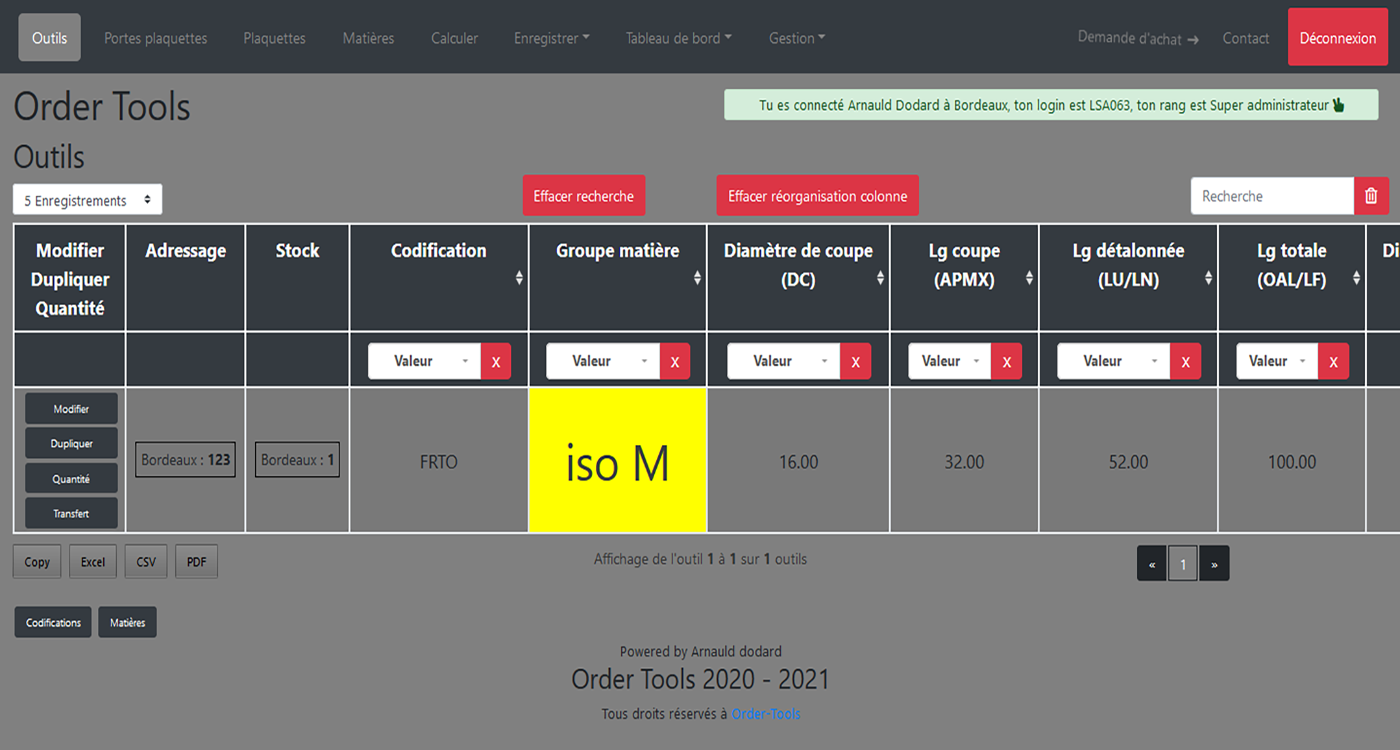Click the Matières button below table
Image resolution: width=1400 pixels, height=750 pixels.
(127, 622)
